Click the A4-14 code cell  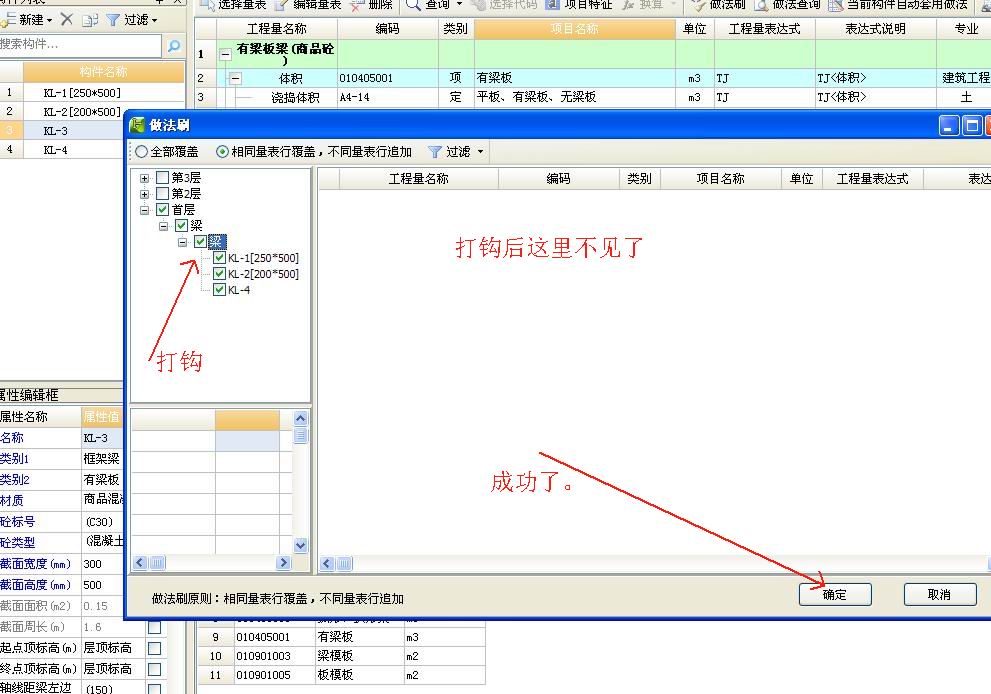387,97
